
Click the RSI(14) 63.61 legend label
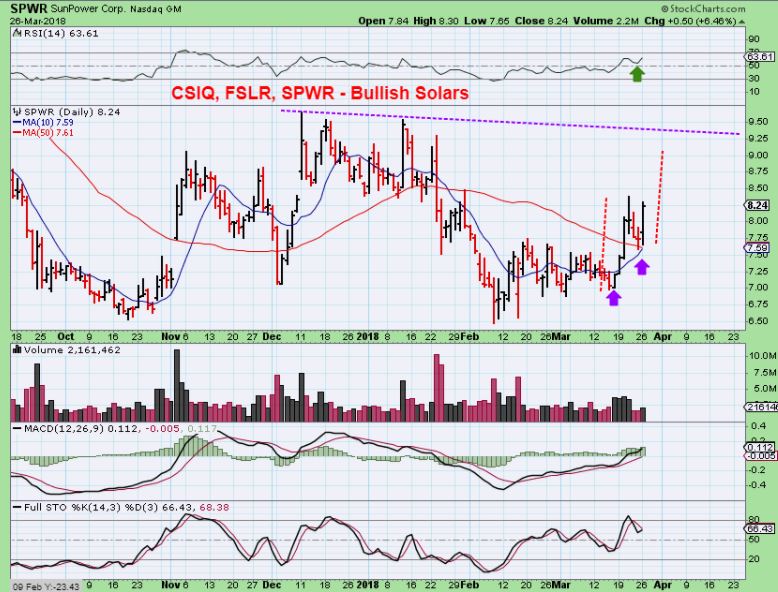[61, 34]
